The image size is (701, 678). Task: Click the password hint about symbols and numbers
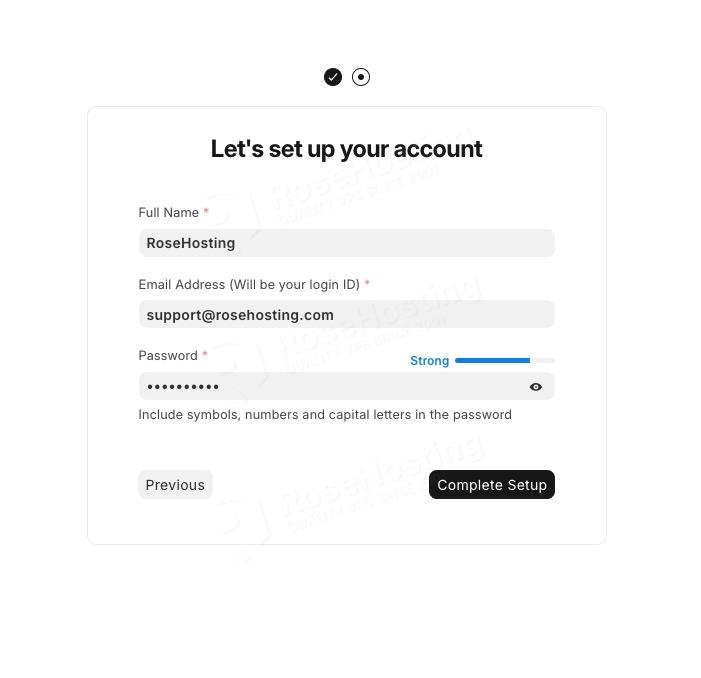(x=325, y=415)
